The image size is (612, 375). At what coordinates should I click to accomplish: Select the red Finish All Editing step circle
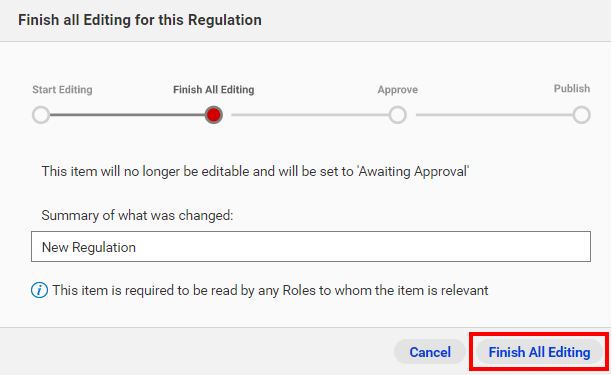pos(213,115)
